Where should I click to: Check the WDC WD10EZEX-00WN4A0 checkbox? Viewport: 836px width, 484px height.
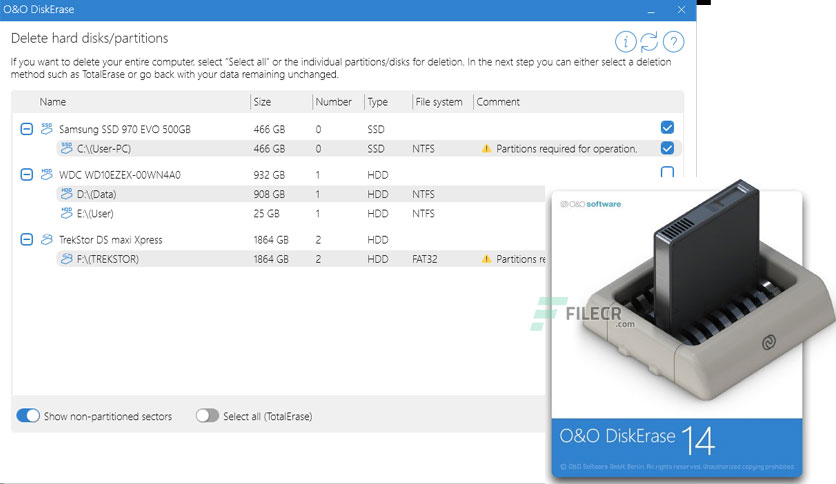(667, 172)
